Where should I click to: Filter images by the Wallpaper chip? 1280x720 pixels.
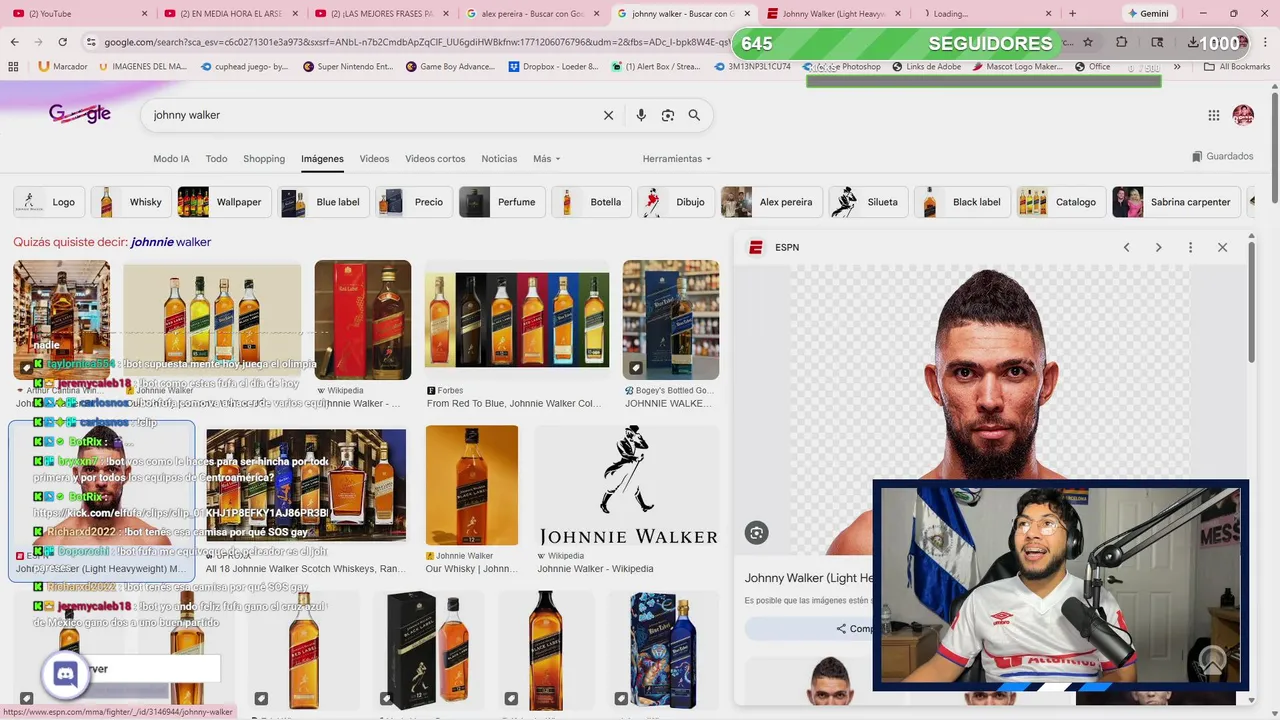[223, 202]
